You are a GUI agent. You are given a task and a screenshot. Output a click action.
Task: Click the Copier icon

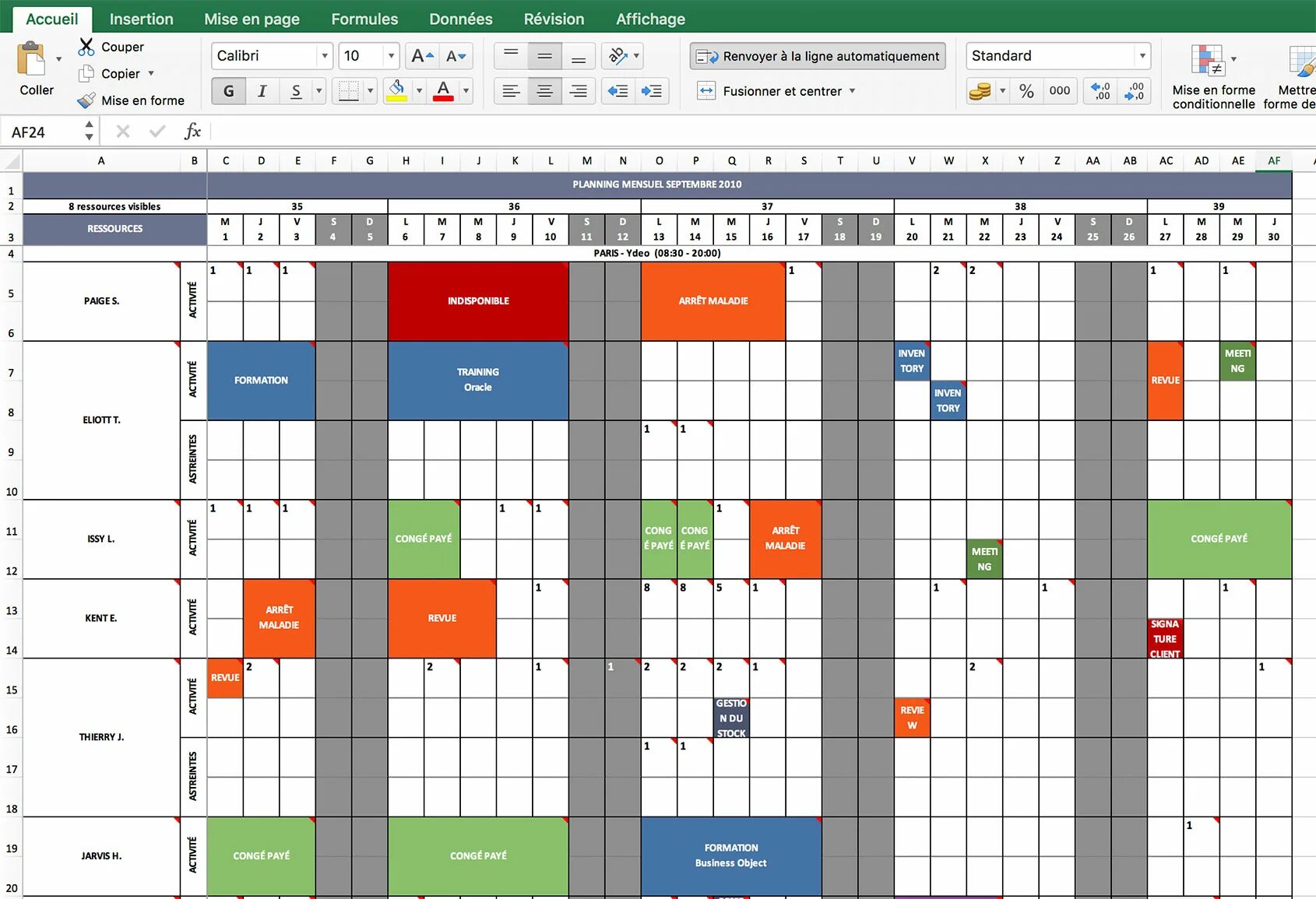pos(86,74)
